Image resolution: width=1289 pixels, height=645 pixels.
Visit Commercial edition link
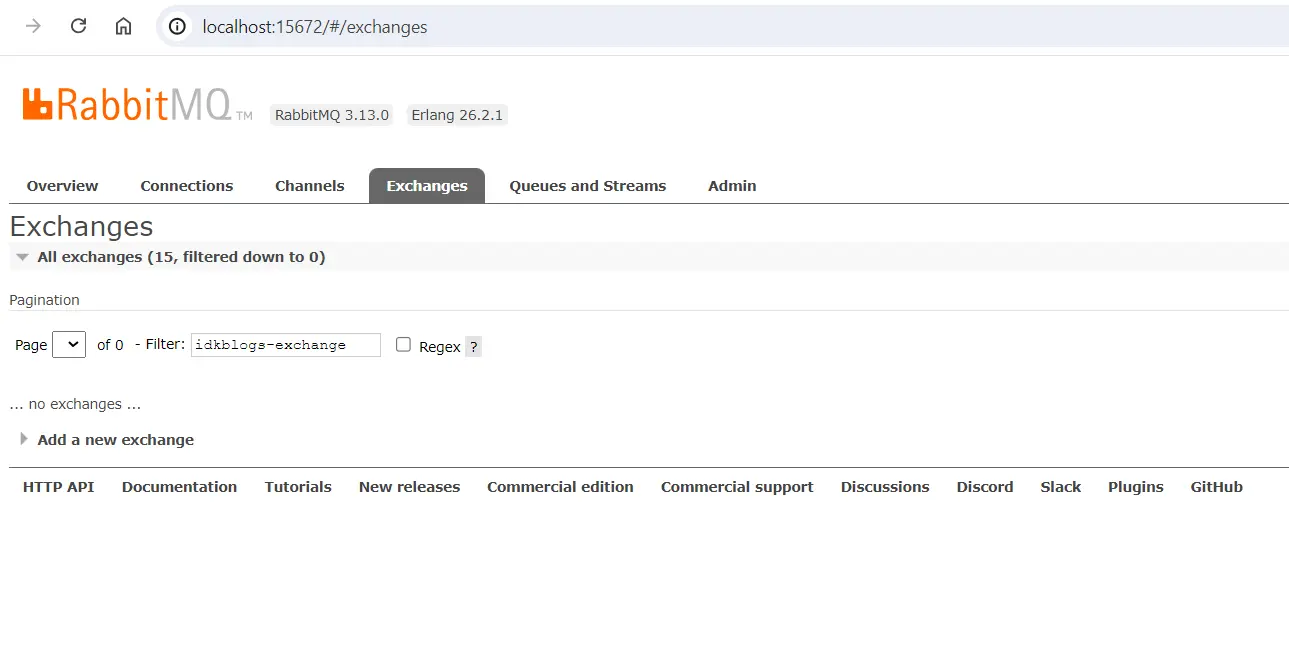[x=561, y=487]
